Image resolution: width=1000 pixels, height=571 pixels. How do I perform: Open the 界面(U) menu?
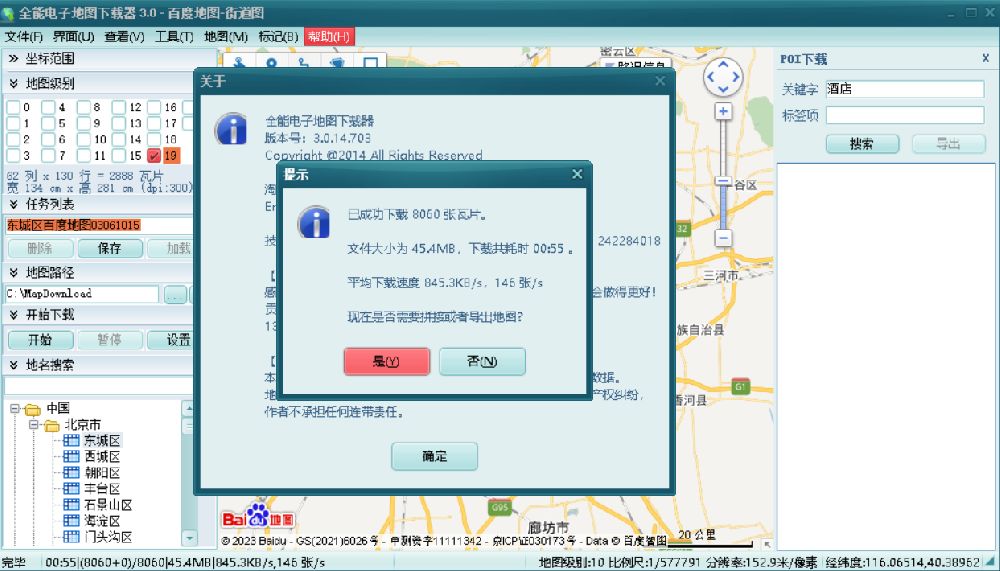point(73,36)
